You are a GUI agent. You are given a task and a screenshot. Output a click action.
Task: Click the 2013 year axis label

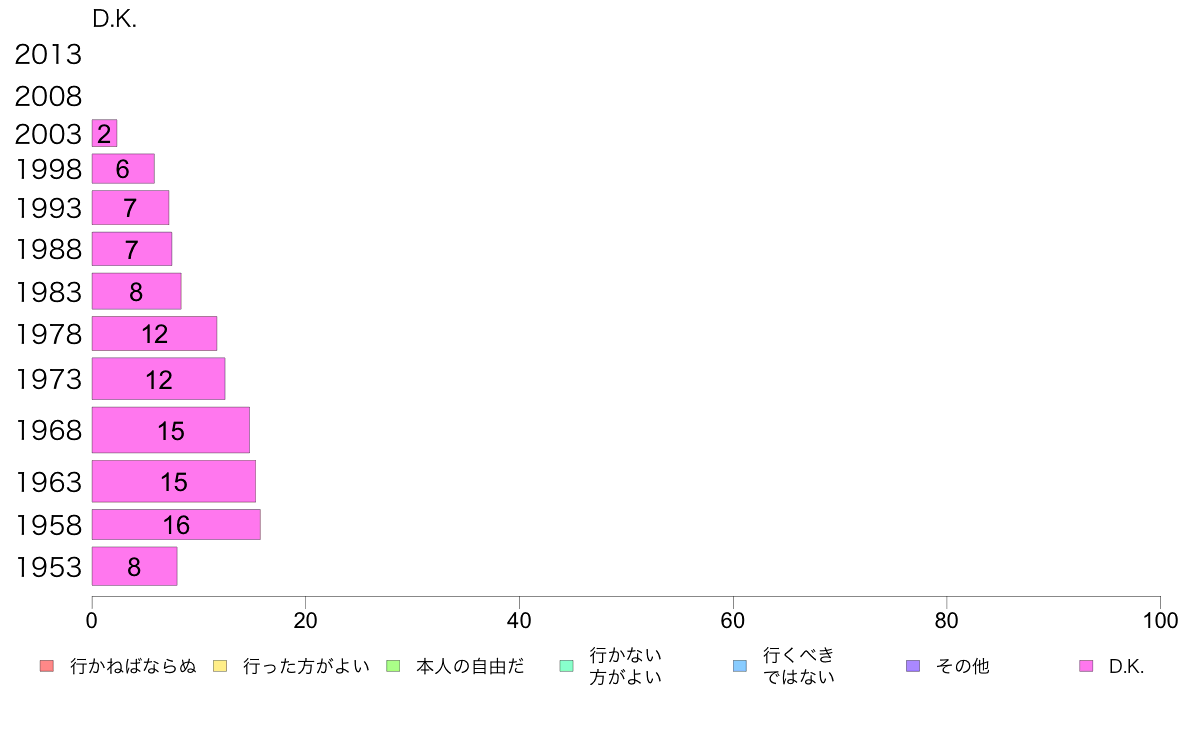click(48, 55)
